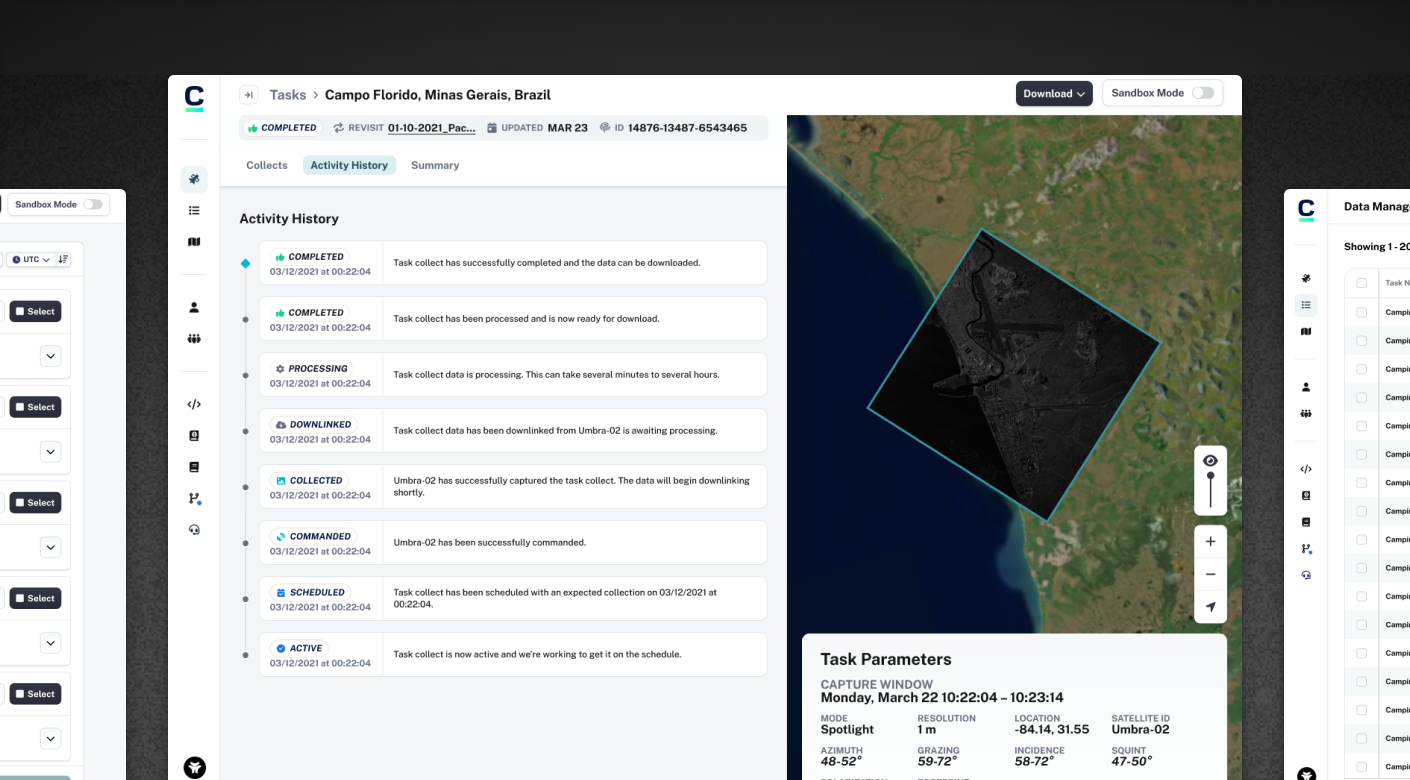Click the opacity slider handle on the map

[1210, 477]
